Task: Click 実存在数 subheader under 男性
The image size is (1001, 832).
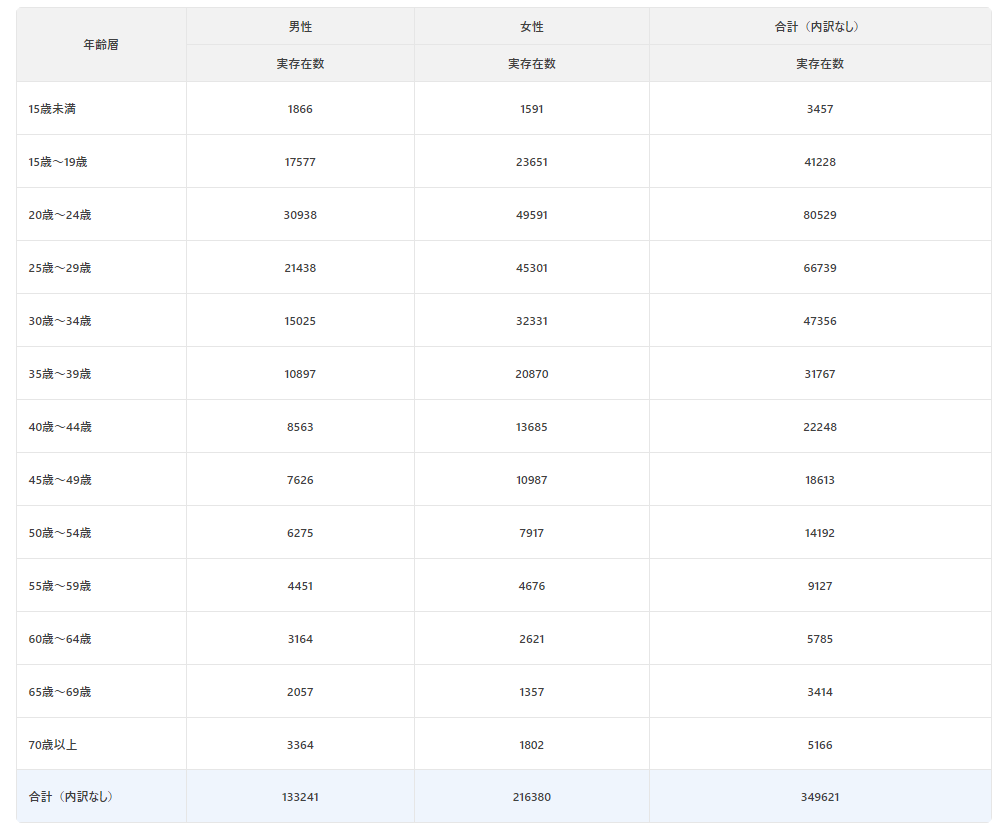Action: click(x=300, y=64)
